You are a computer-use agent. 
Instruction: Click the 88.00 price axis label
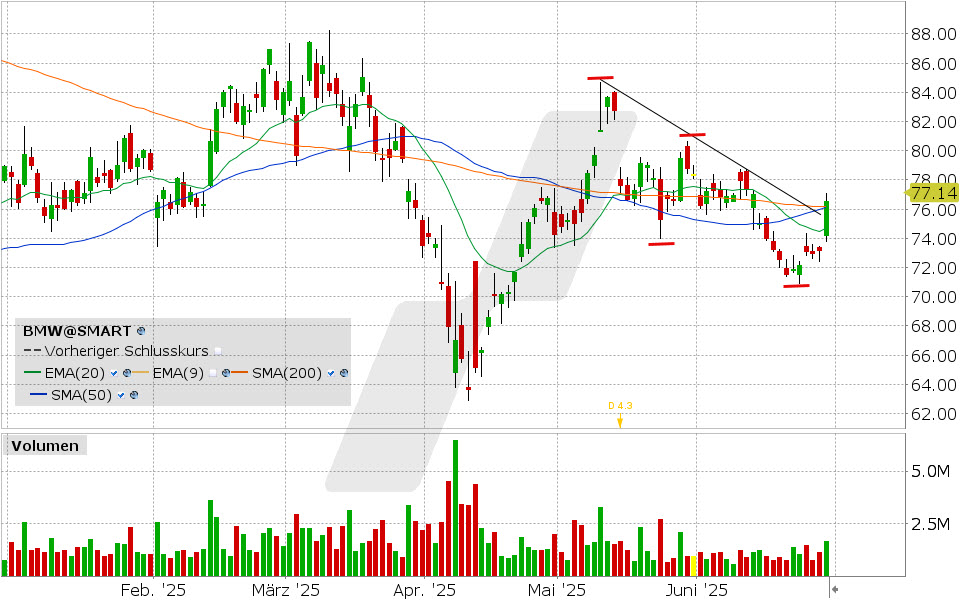(933, 34)
